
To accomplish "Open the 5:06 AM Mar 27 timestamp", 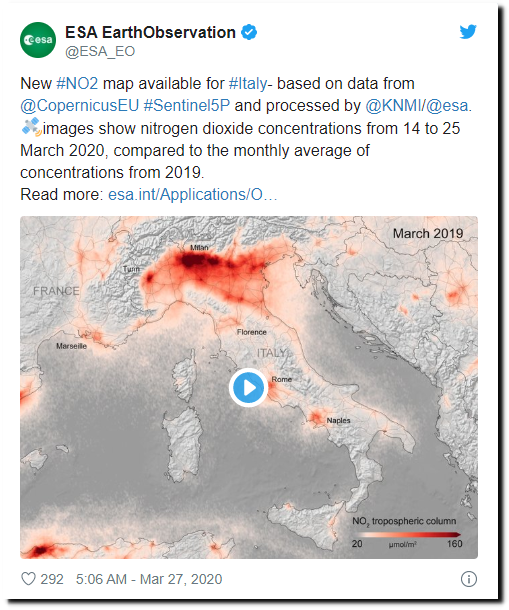I will pos(149,579).
